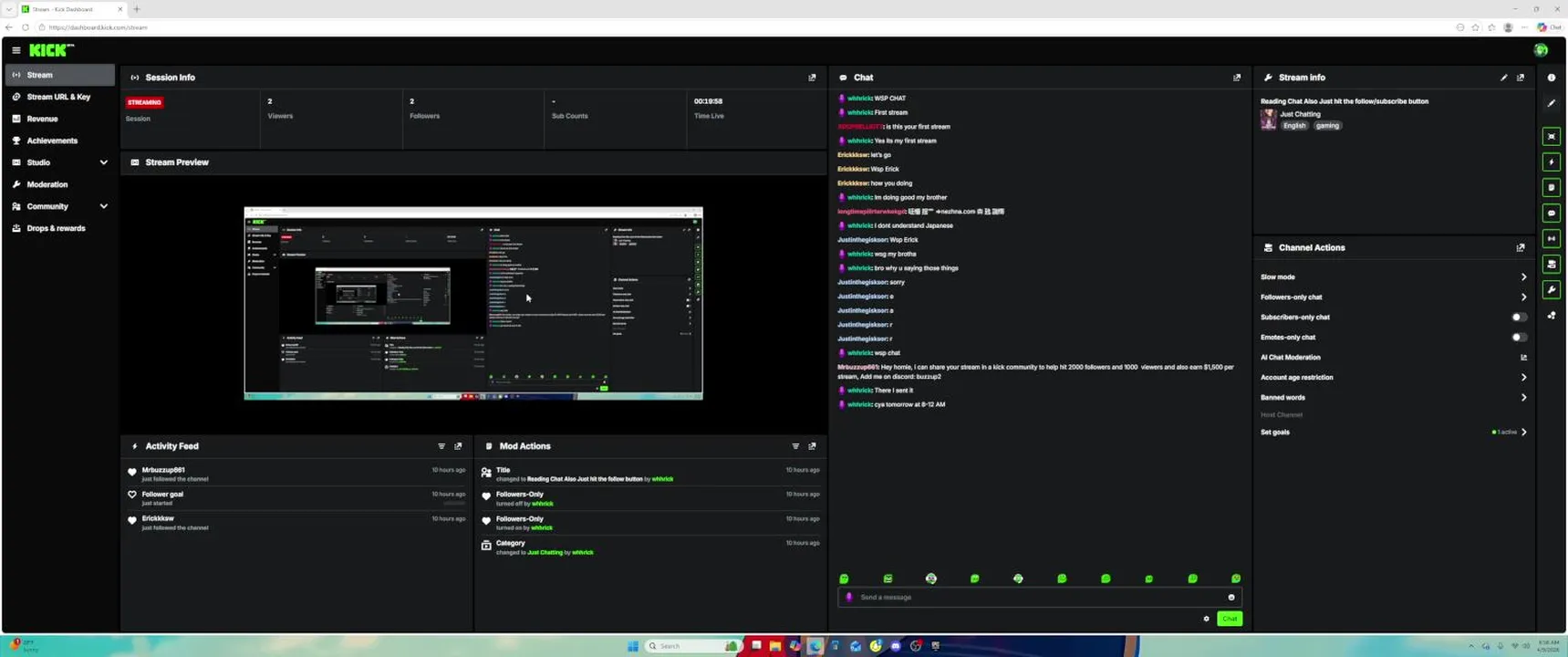The width and height of the screenshot is (1568, 657).
Task: Click the gaming tag in Stream info
Action: tap(1327, 126)
